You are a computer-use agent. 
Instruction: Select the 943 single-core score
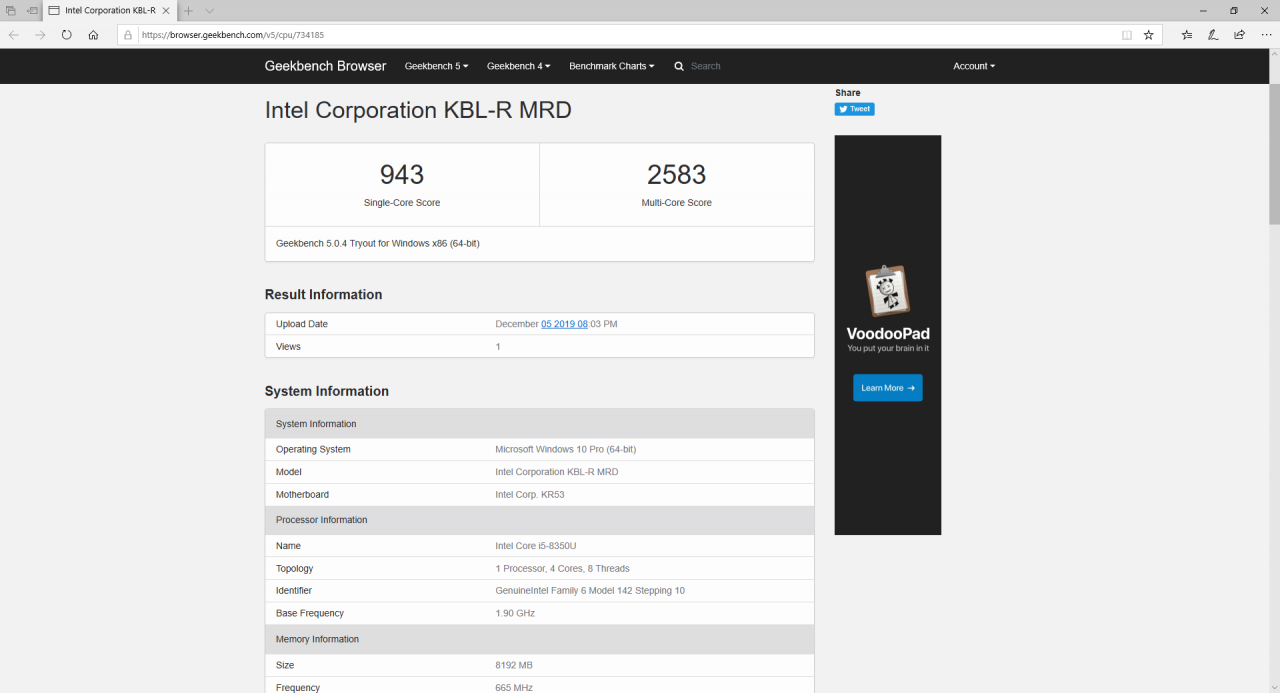(402, 174)
